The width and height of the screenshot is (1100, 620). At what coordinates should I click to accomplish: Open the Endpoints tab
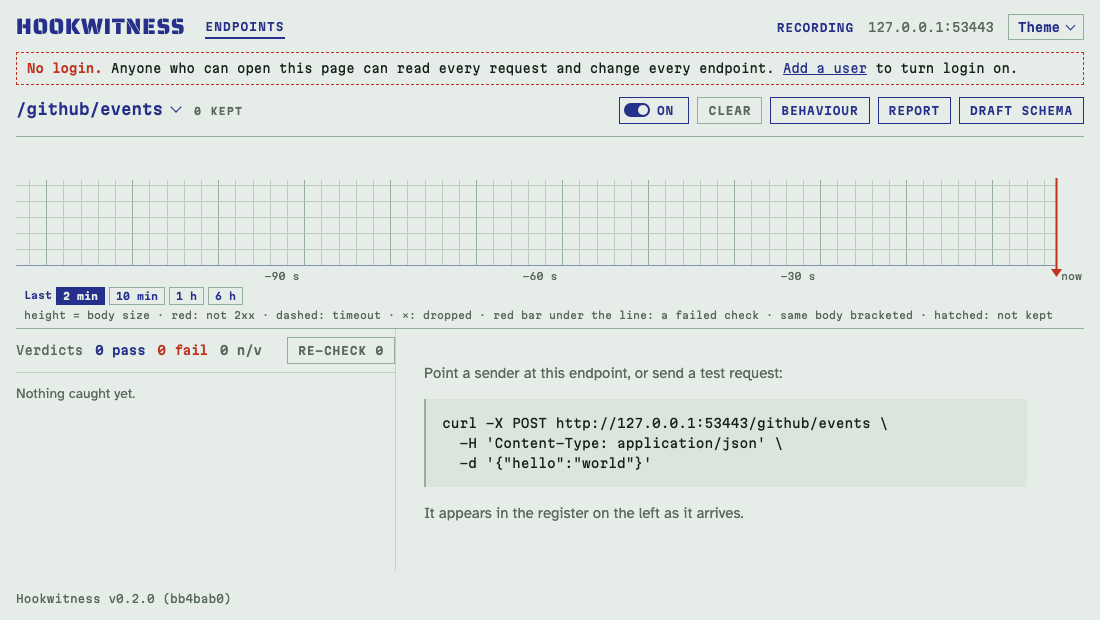coord(245,27)
